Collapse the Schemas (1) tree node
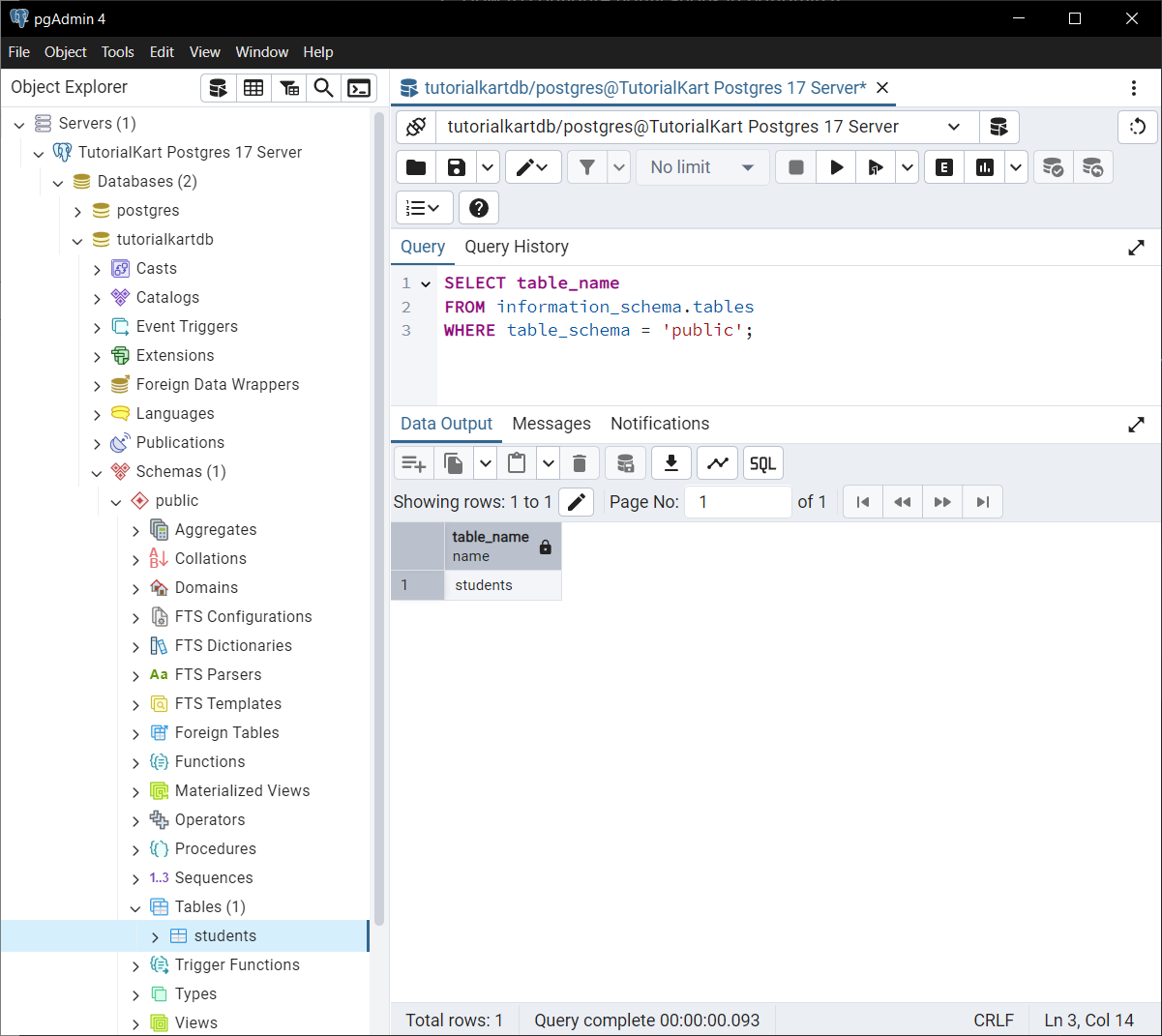Image resolution: width=1162 pixels, height=1036 pixels. point(97,473)
